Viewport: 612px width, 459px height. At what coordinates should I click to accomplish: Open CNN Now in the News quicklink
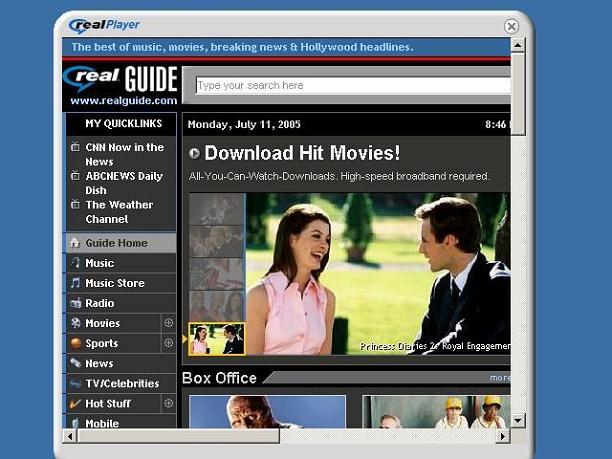pos(124,154)
